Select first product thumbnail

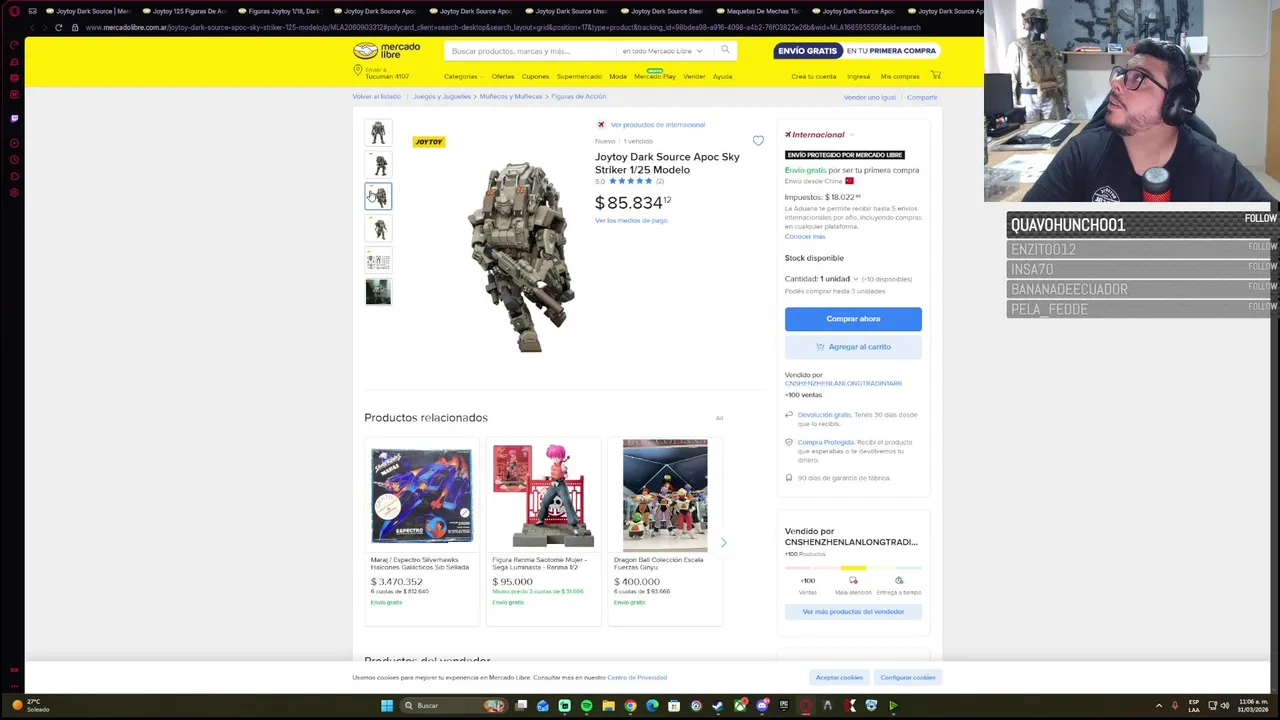(x=378, y=132)
